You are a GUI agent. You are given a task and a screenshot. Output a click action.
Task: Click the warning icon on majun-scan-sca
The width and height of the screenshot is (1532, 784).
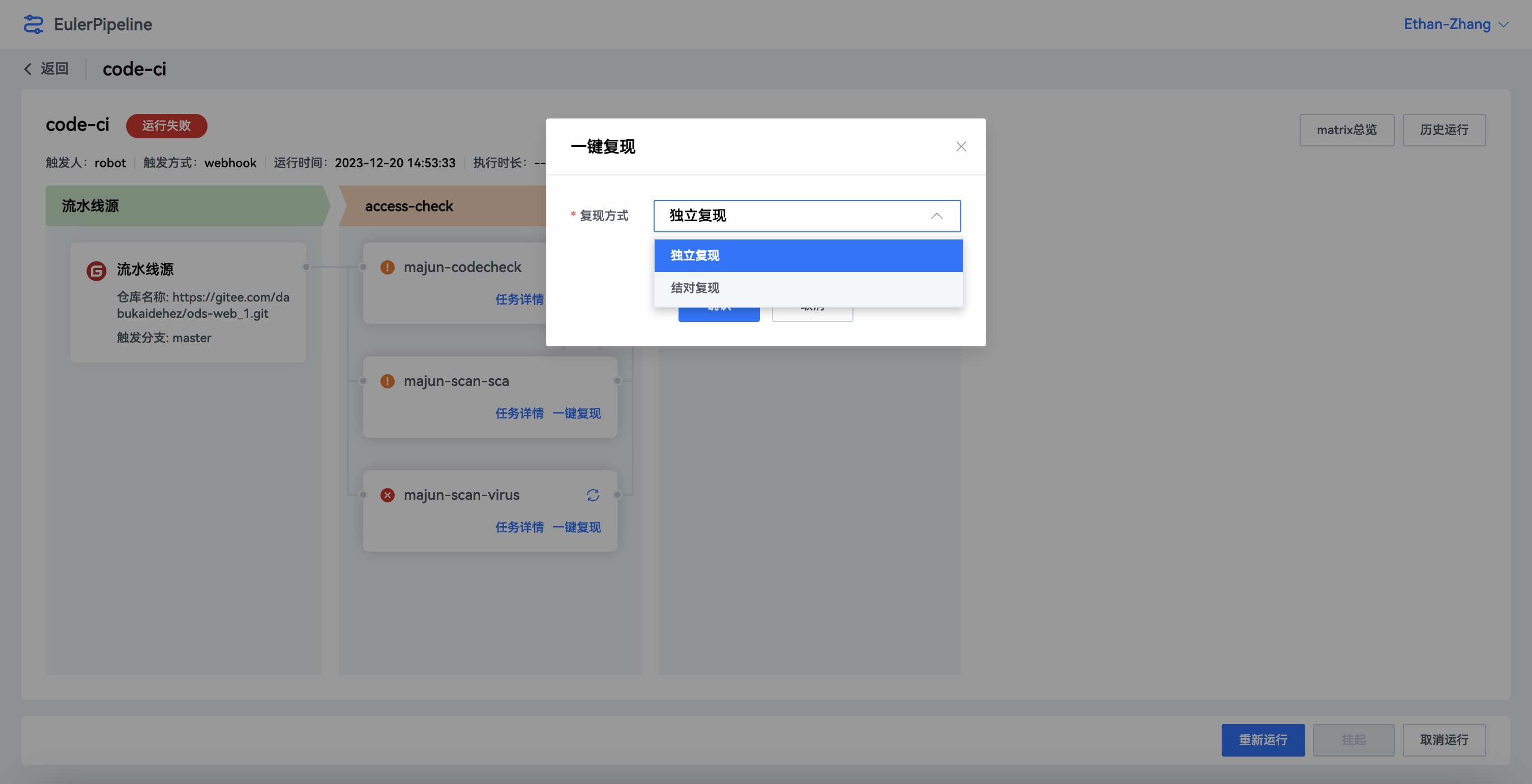pyautogui.click(x=387, y=381)
